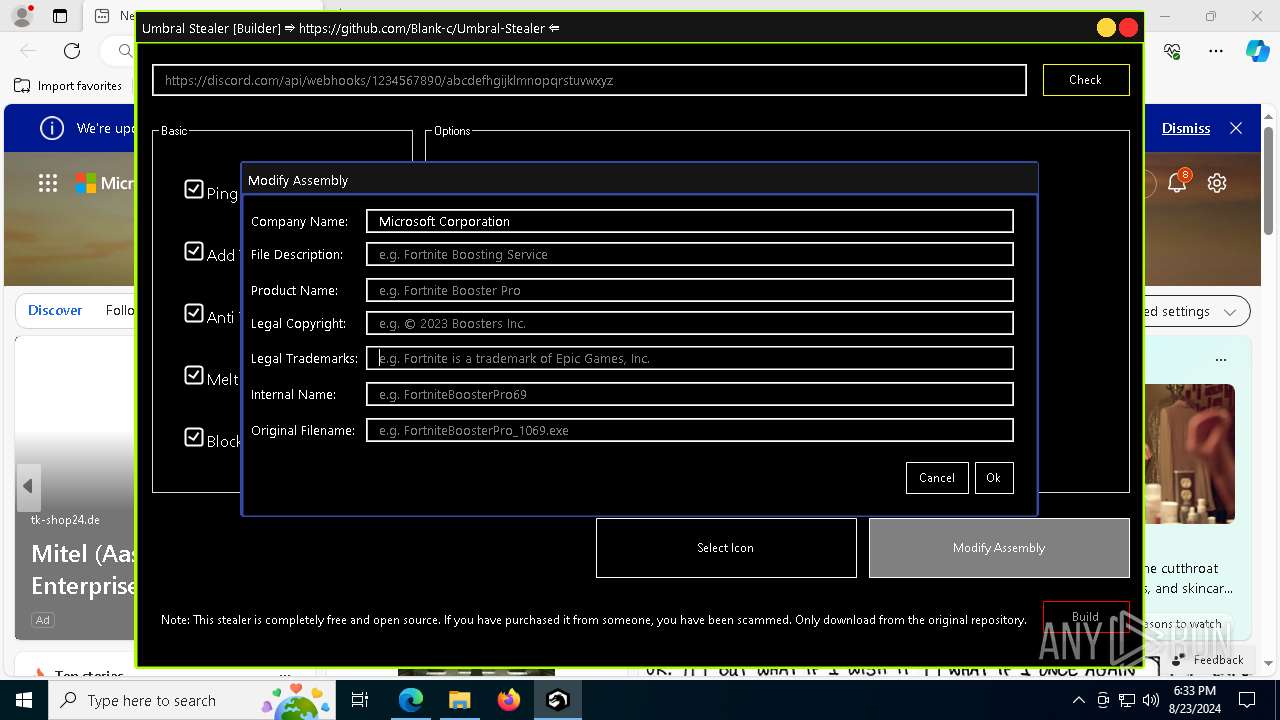Click the Edge refresh icon
Screen dimensions: 1280x720
[x=72, y=51]
